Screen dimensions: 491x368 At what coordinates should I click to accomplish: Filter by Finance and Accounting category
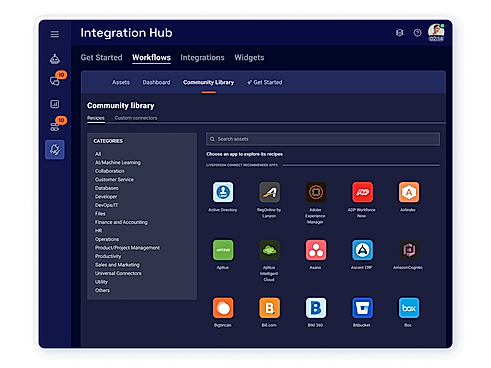point(121,222)
